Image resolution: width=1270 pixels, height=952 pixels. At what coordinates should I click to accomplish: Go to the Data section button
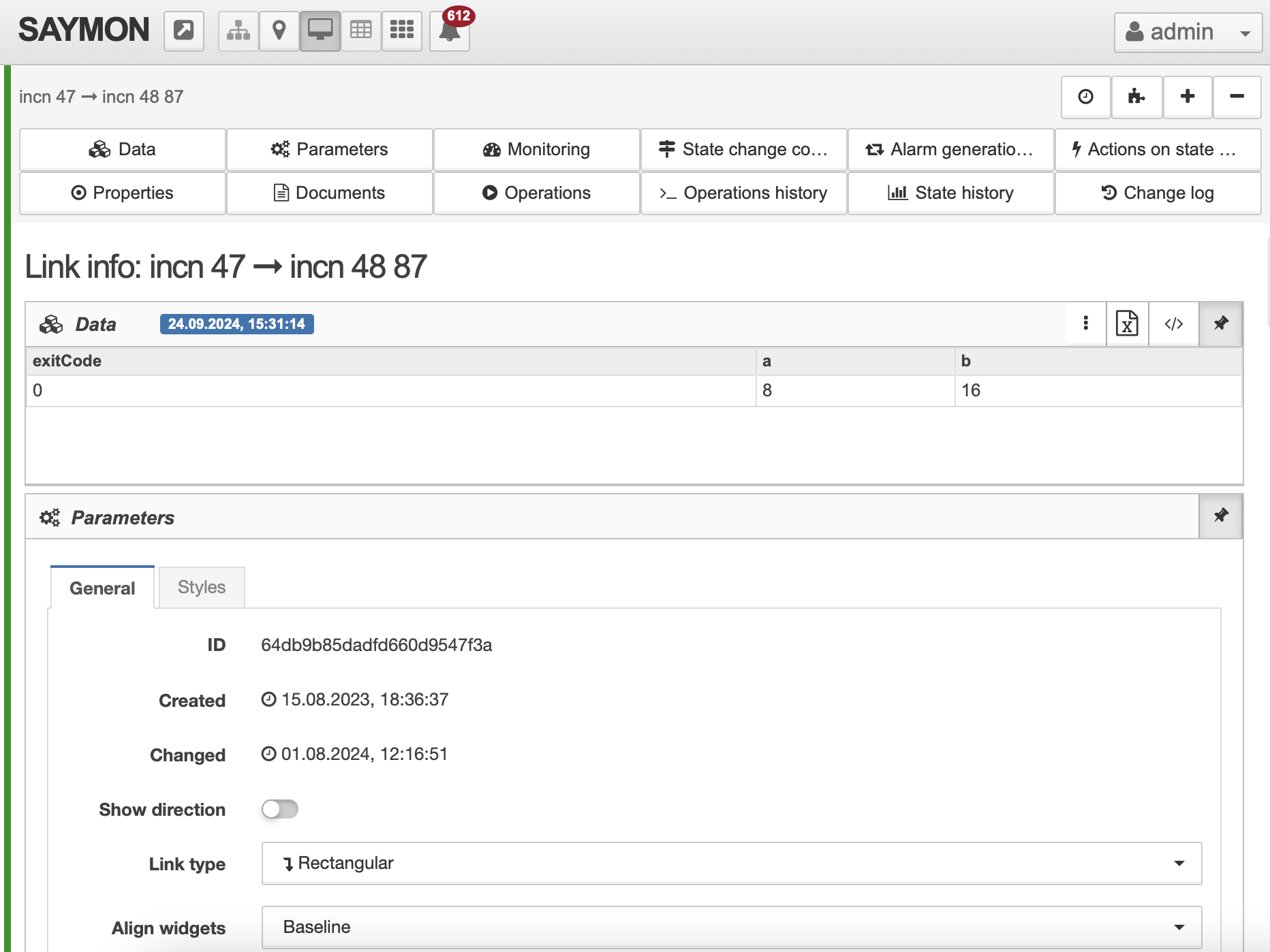(x=123, y=149)
